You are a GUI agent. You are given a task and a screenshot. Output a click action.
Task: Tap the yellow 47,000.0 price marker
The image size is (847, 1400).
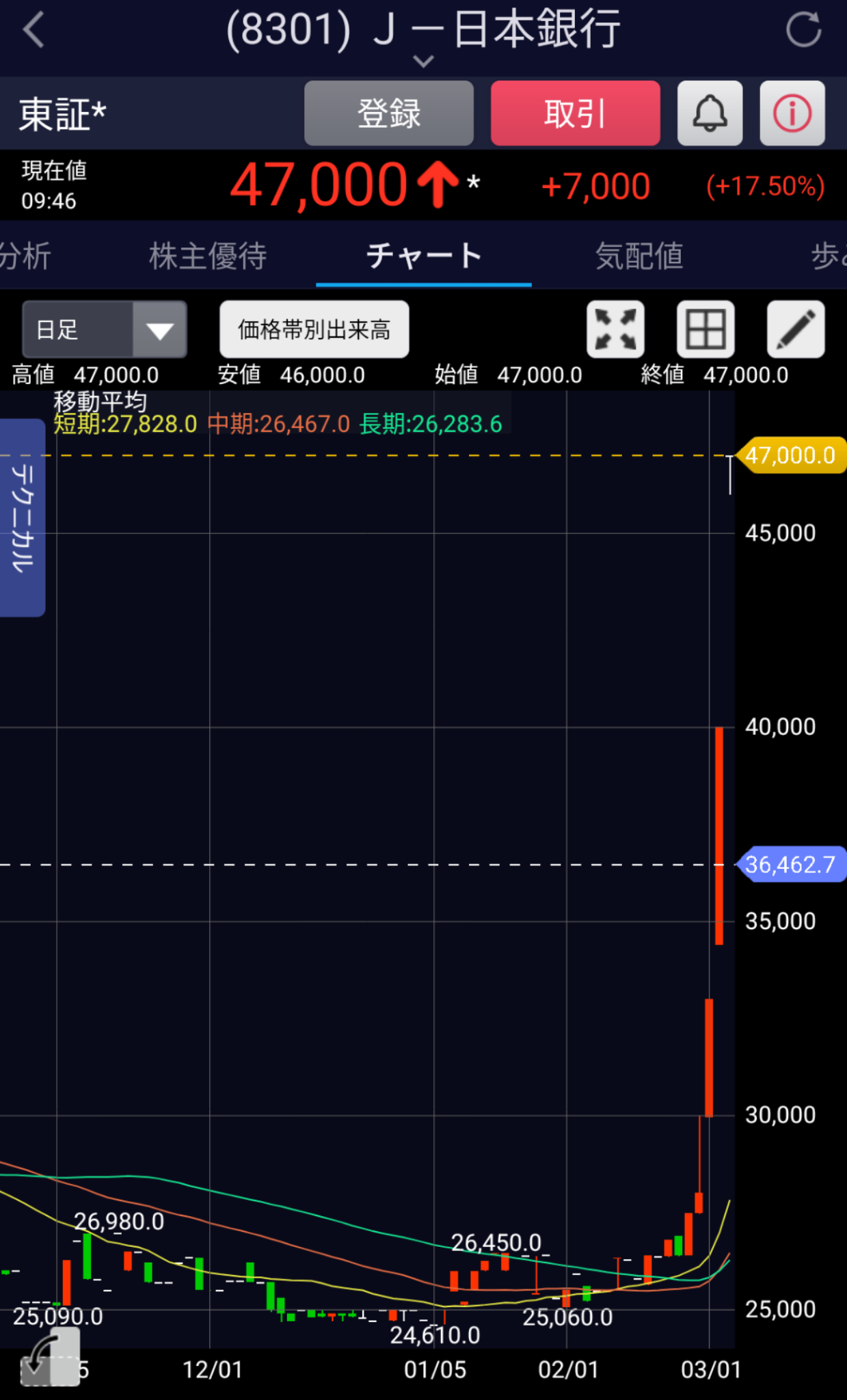tap(791, 455)
